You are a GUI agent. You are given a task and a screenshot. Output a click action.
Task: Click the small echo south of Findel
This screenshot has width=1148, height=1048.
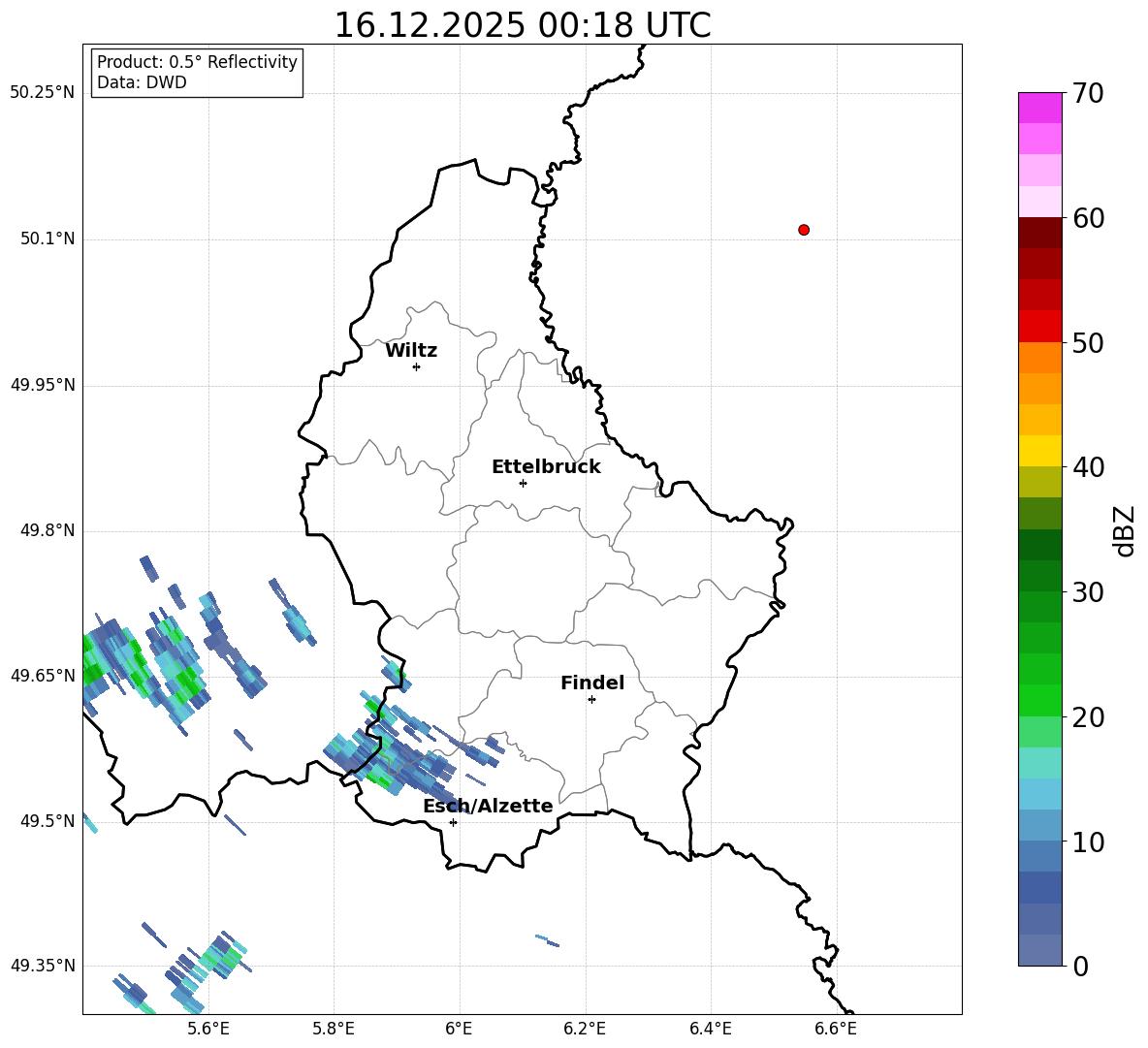(x=548, y=940)
